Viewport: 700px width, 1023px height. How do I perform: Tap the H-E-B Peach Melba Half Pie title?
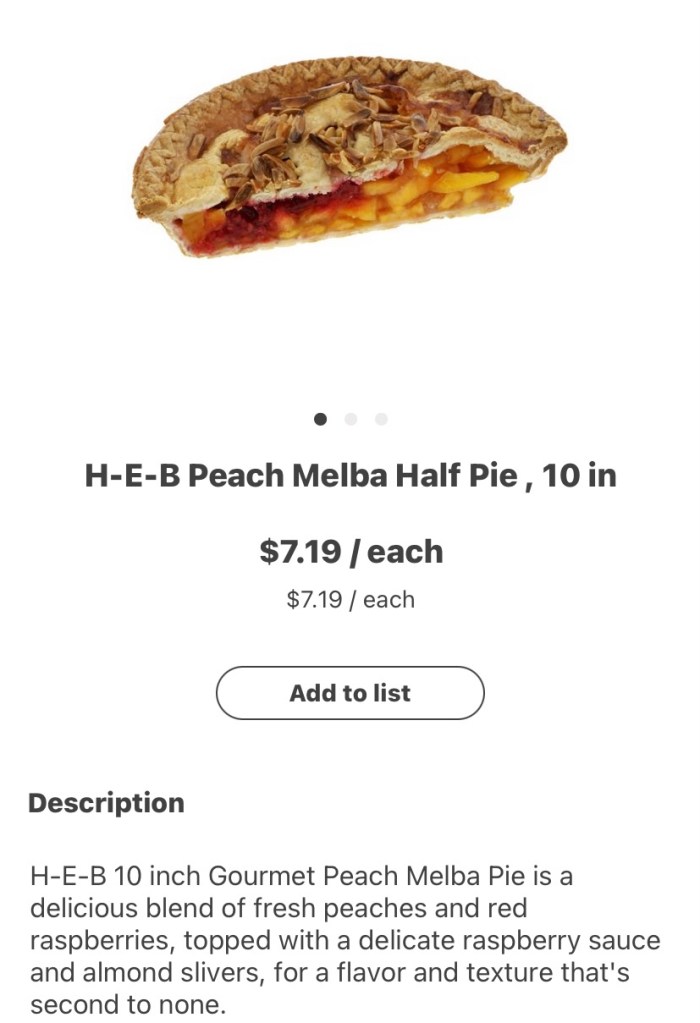pos(350,476)
